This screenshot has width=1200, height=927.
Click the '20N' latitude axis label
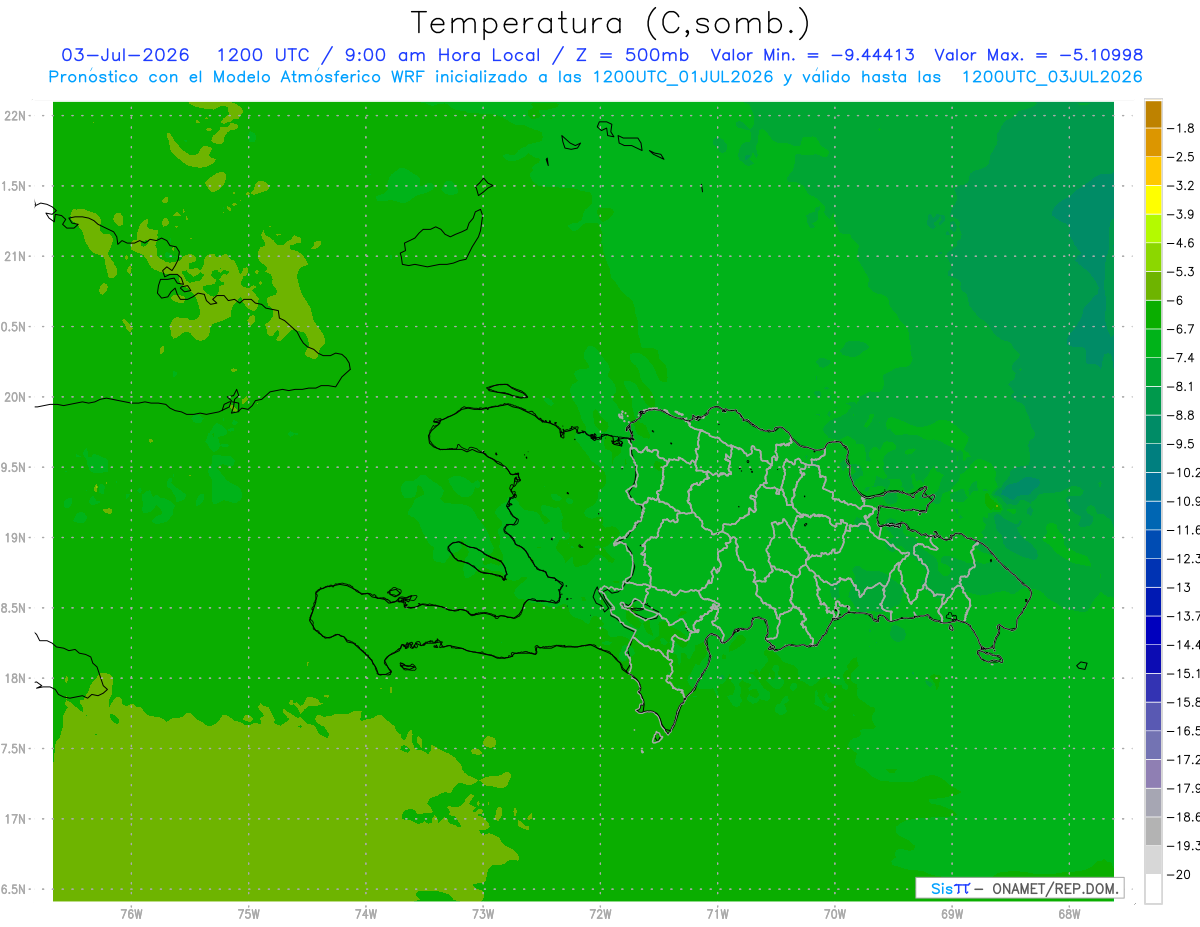click(x=15, y=398)
